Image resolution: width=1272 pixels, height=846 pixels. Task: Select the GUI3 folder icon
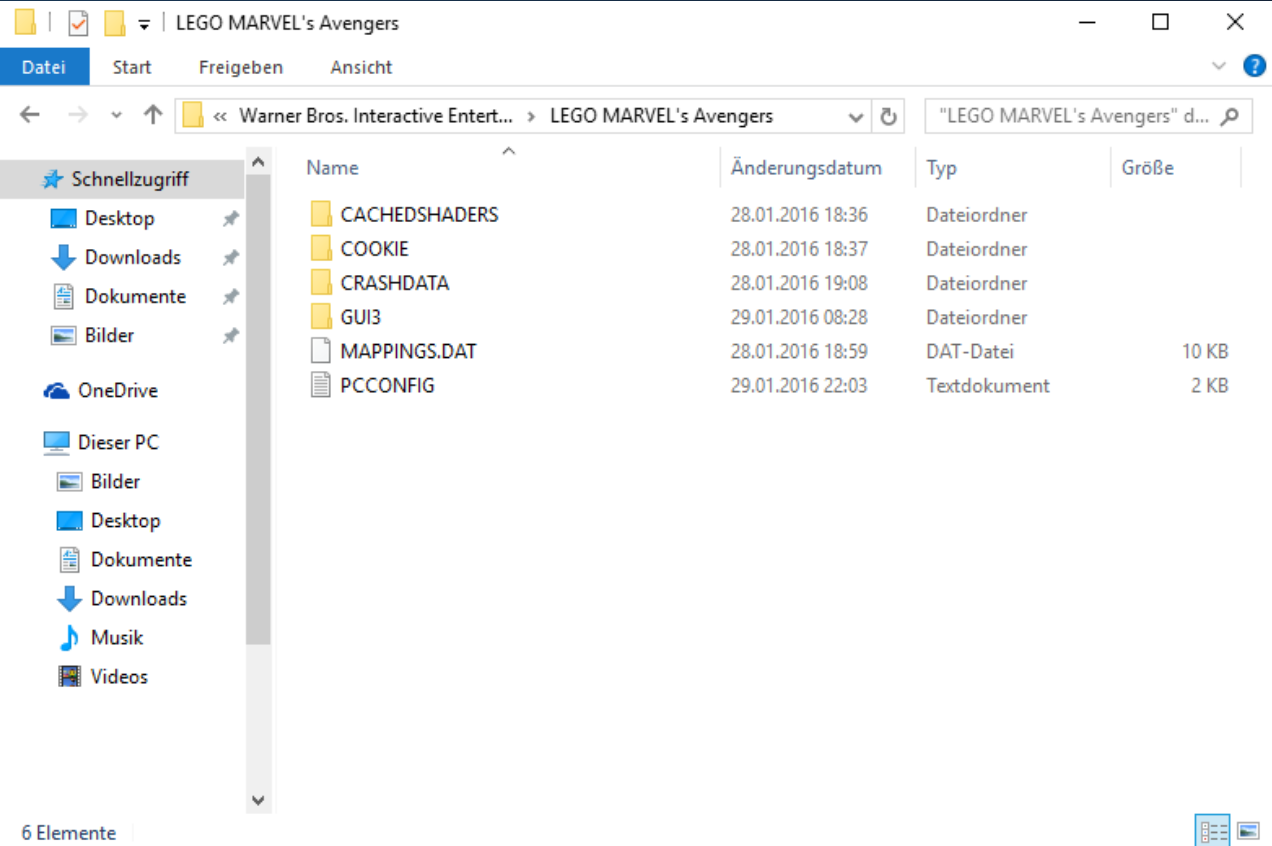click(x=320, y=317)
